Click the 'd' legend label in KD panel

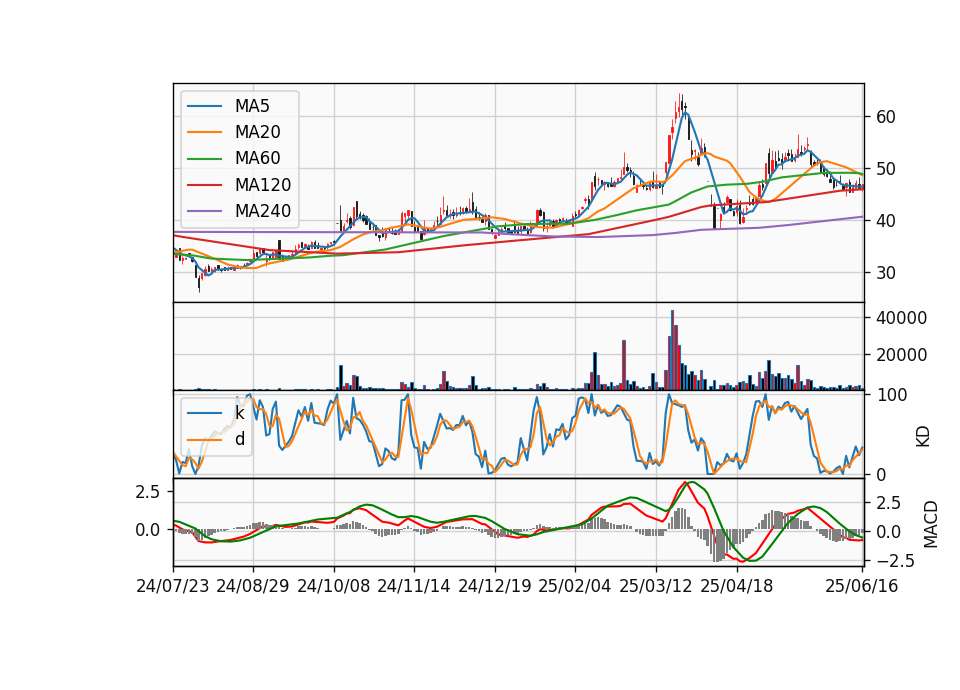pyautogui.click(x=239, y=438)
